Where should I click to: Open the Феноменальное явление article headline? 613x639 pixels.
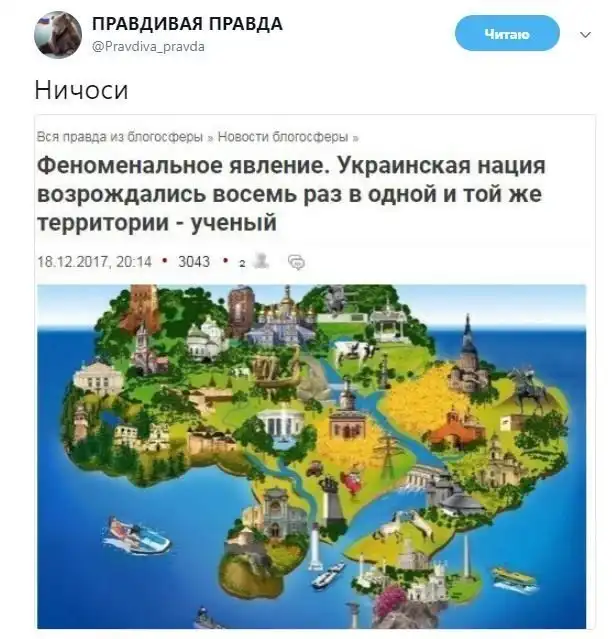291,194
